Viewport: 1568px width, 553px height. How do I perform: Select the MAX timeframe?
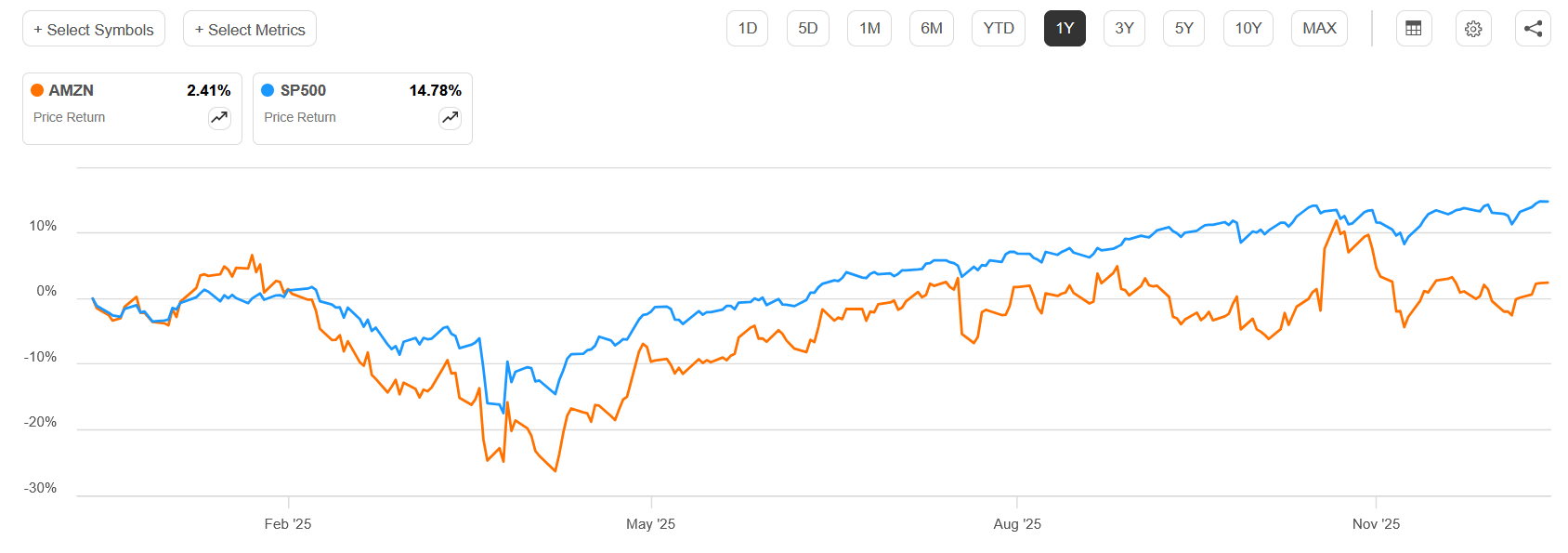coord(1319,28)
